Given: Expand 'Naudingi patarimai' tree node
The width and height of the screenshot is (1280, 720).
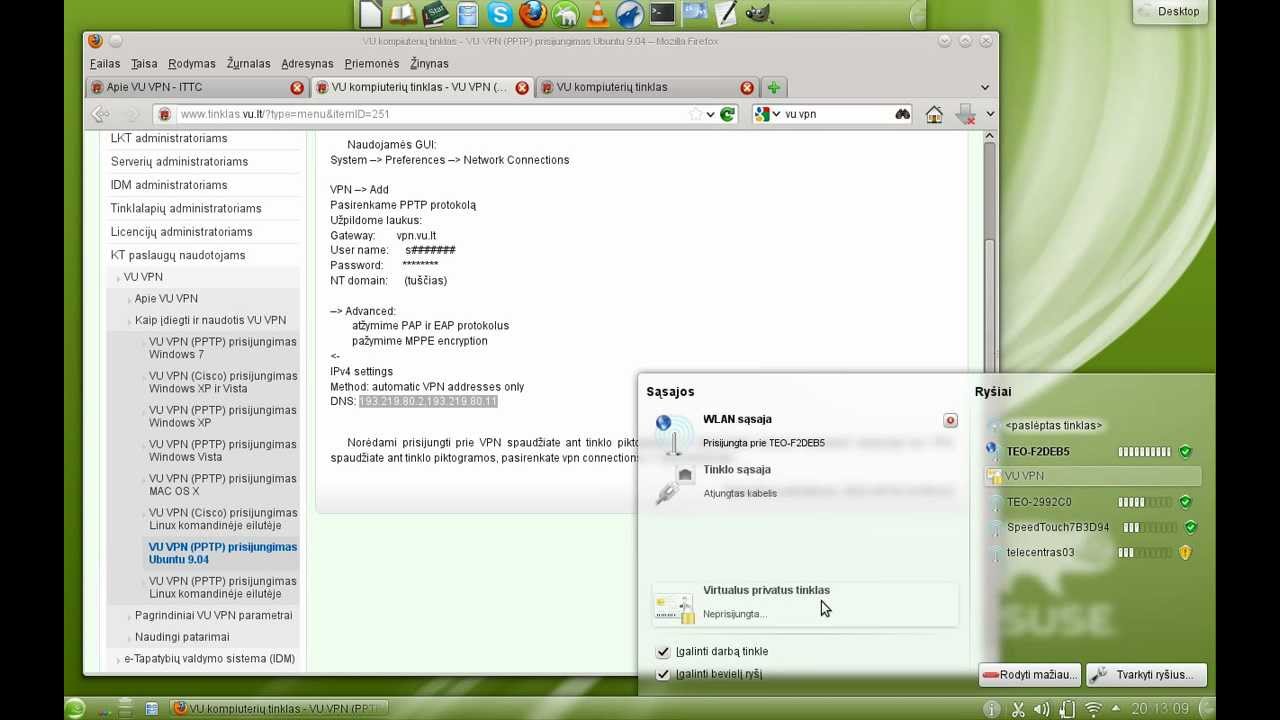Looking at the screenshot, I should 129,638.
